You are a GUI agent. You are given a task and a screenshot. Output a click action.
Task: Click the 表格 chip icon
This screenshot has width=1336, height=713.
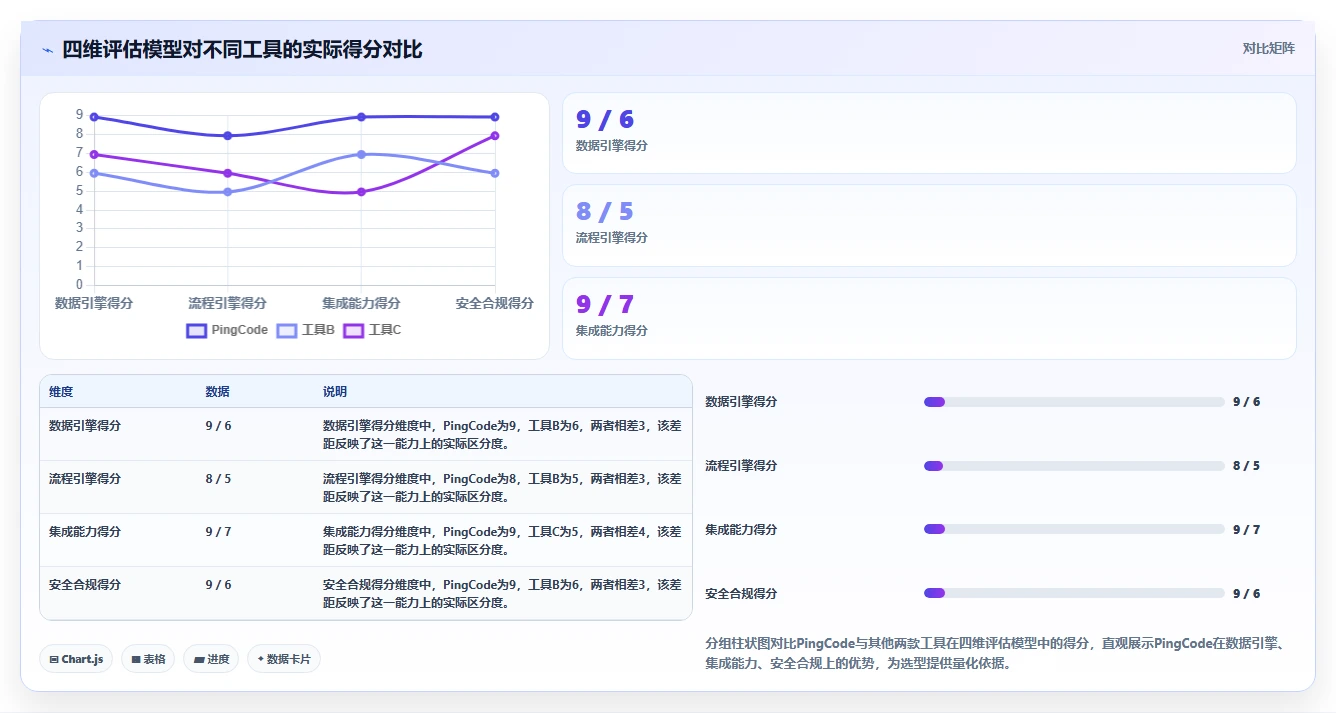coord(136,660)
